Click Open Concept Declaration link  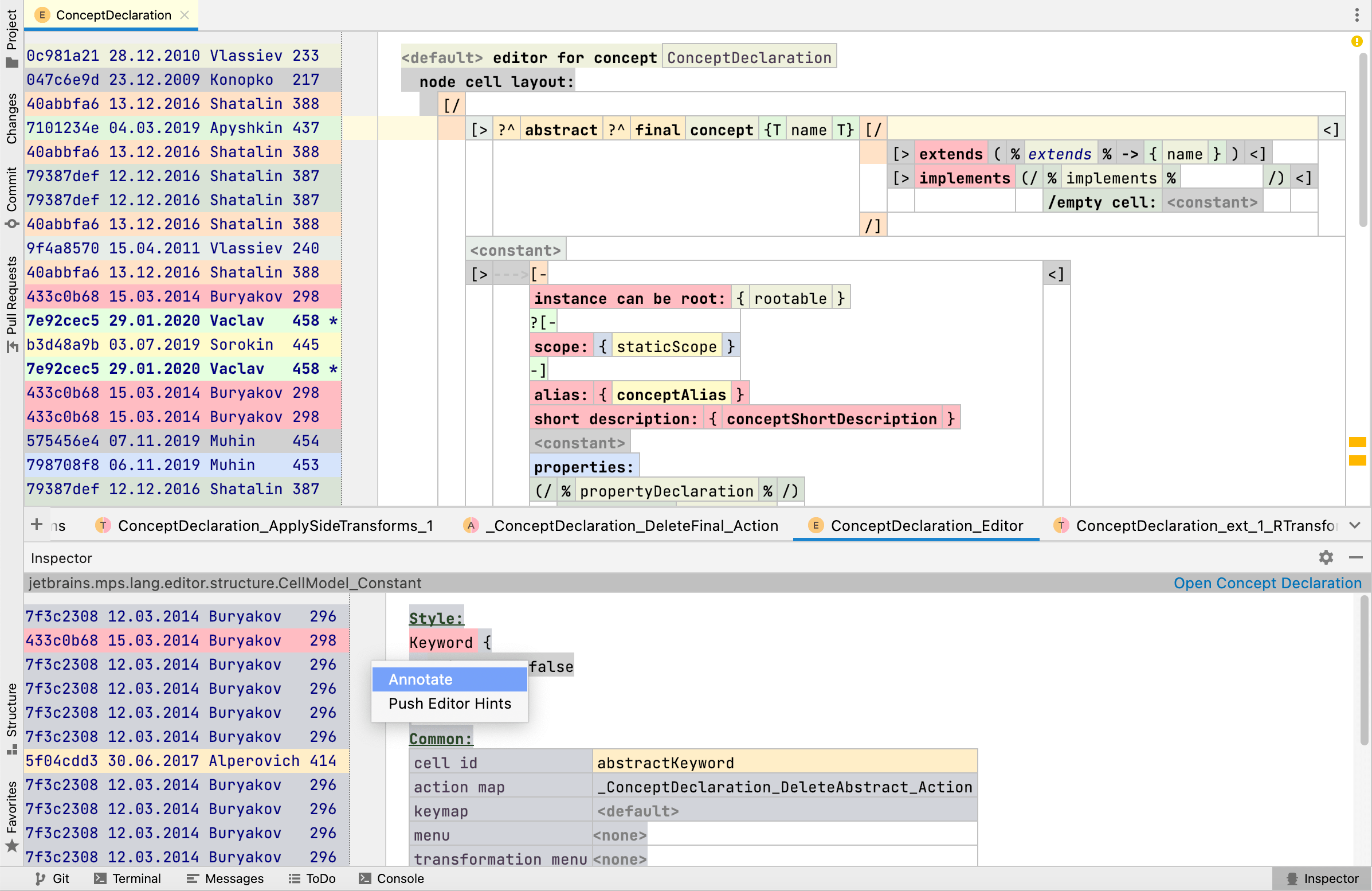tap(1267, 583)
